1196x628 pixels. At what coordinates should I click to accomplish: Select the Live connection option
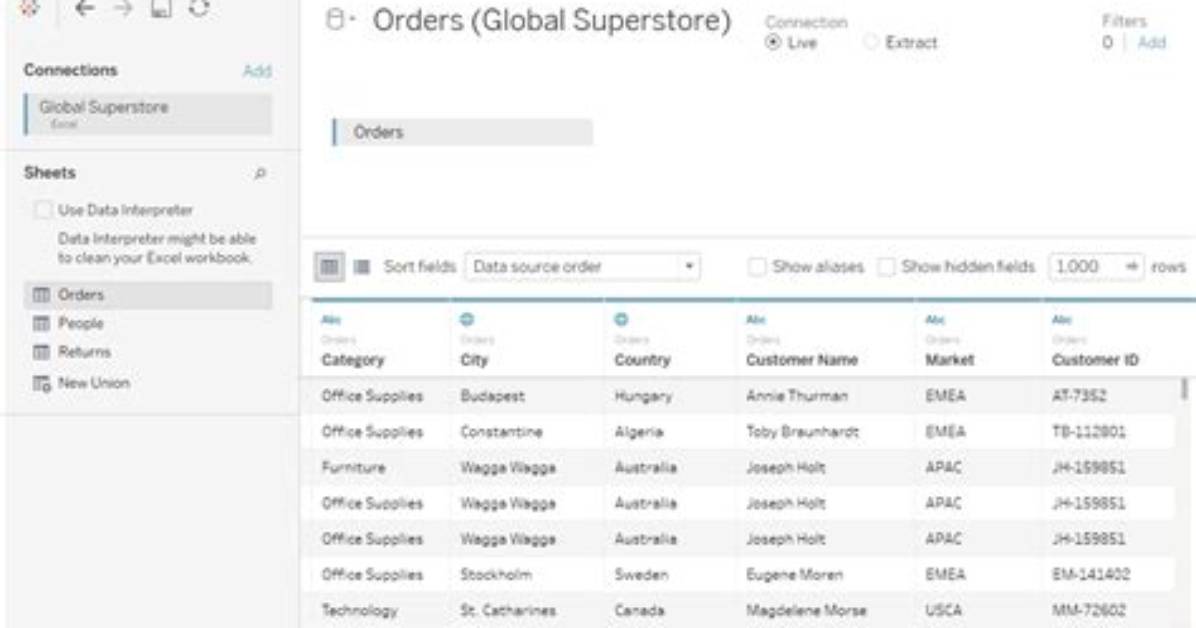[x=773, y=43]
